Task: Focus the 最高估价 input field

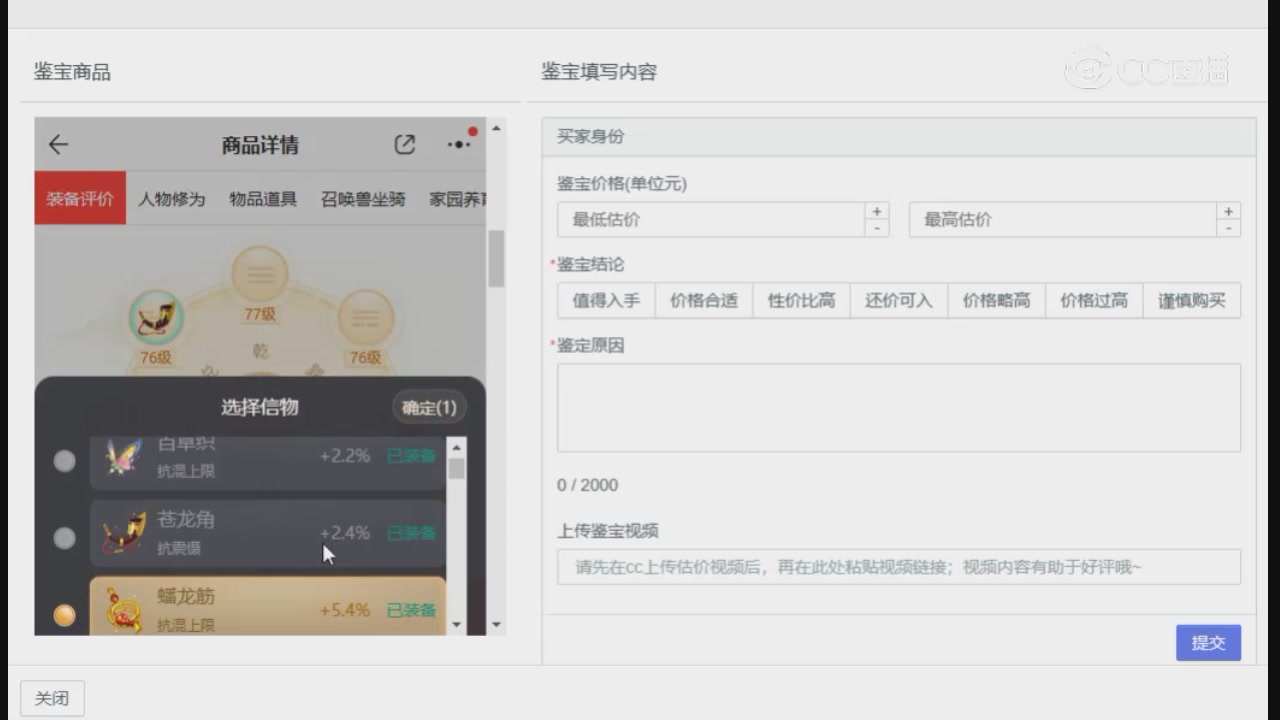Action: 1062,219
